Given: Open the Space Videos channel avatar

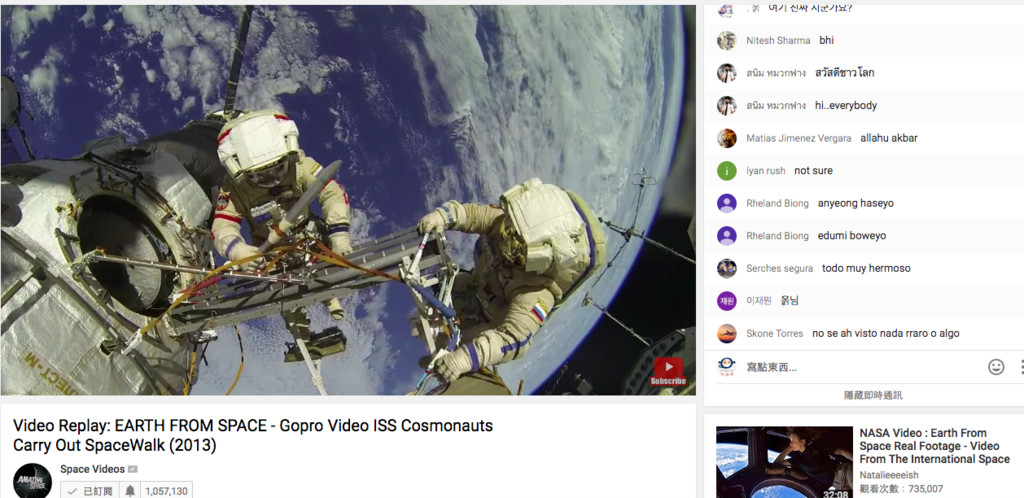Looking at the screenshot, I should [32, 480].
